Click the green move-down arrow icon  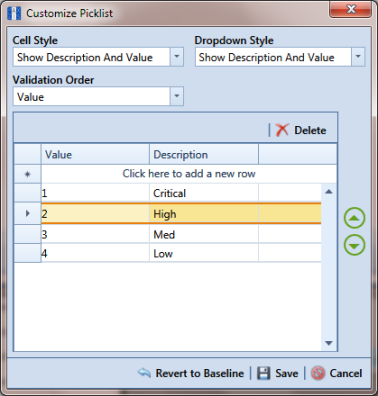tap(354, 245)
